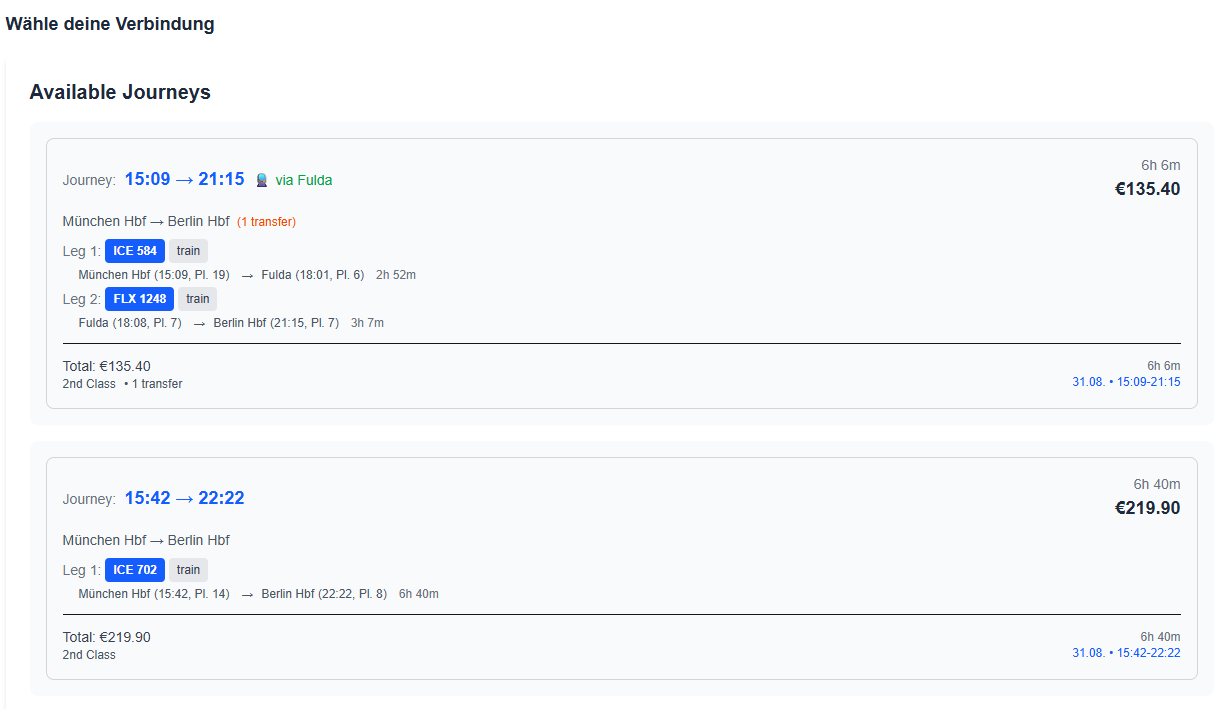Click the train tag next to ICE 702
1222x709 pixels.
tap(188, 570)
